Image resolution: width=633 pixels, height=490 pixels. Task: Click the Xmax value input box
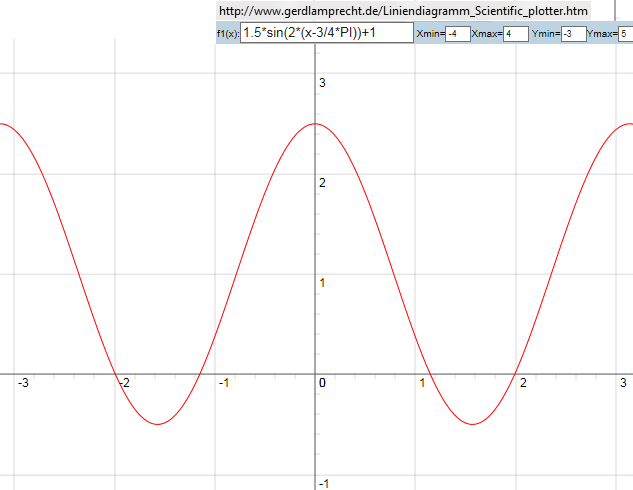[x=515, y=34]
